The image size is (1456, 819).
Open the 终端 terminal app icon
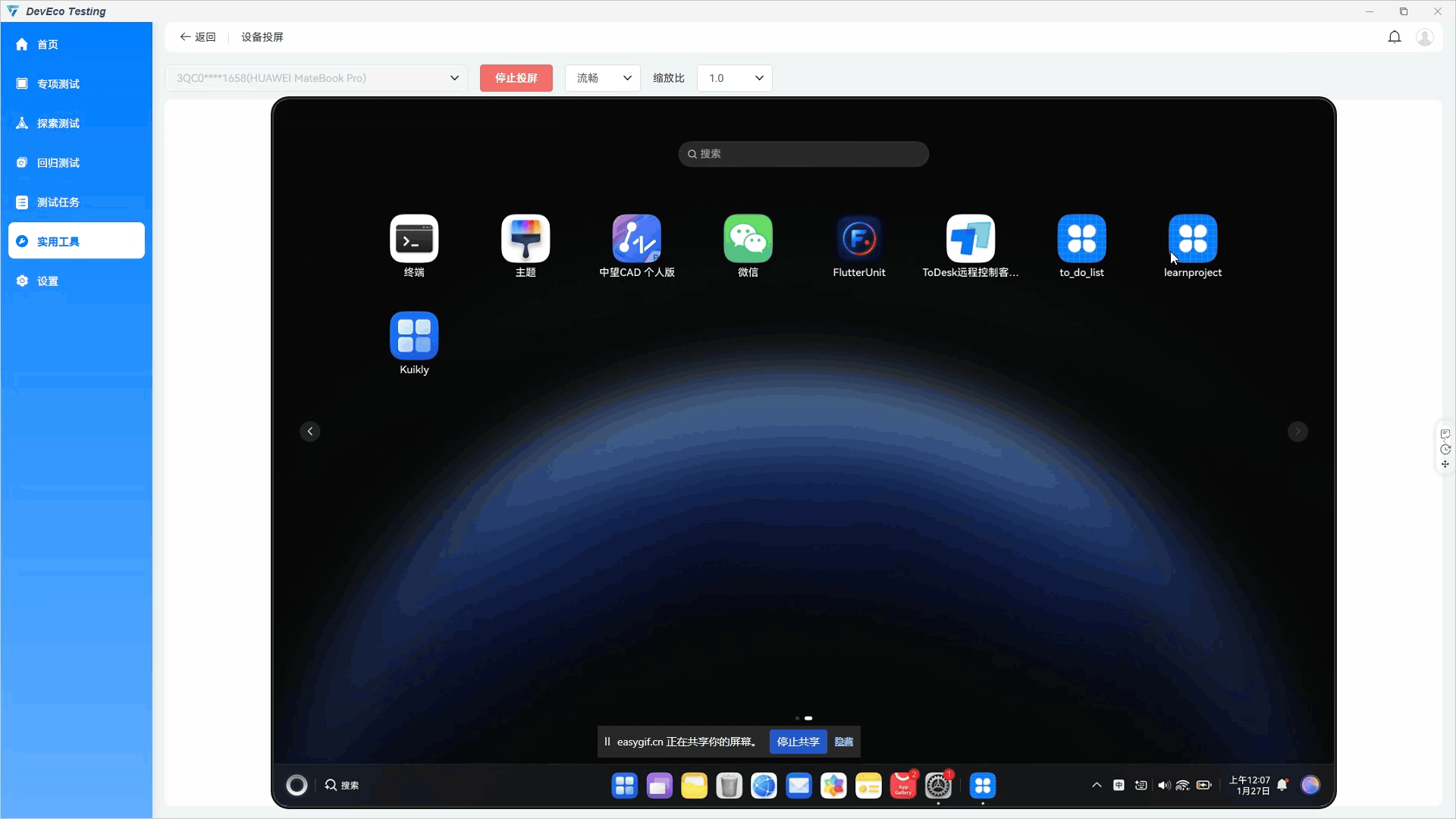tap(414, 239)
